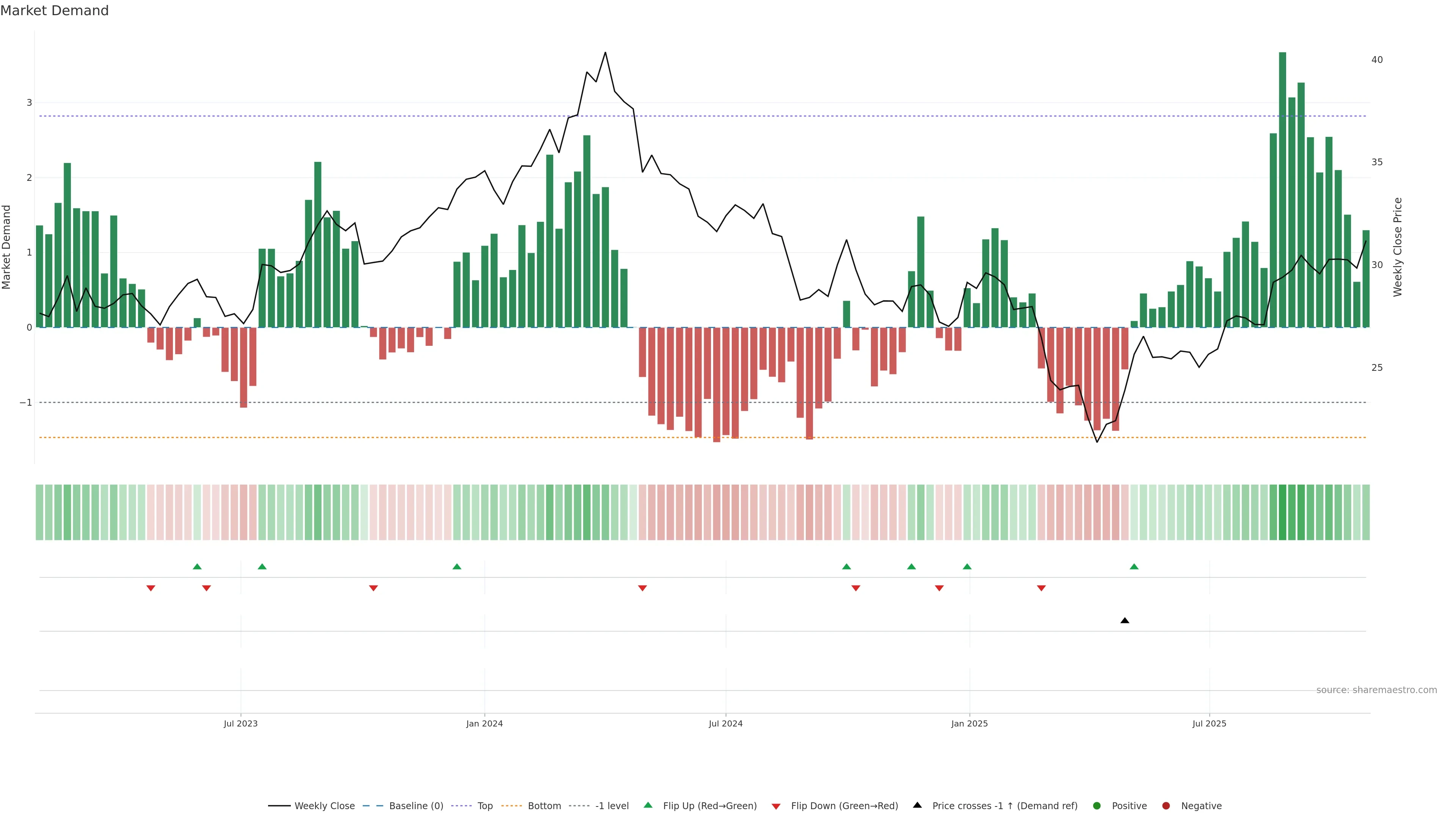Toggle the Negative legend entry
Image resolution: width=1456 pixels, height=819 pixels.
[1201, 806]
